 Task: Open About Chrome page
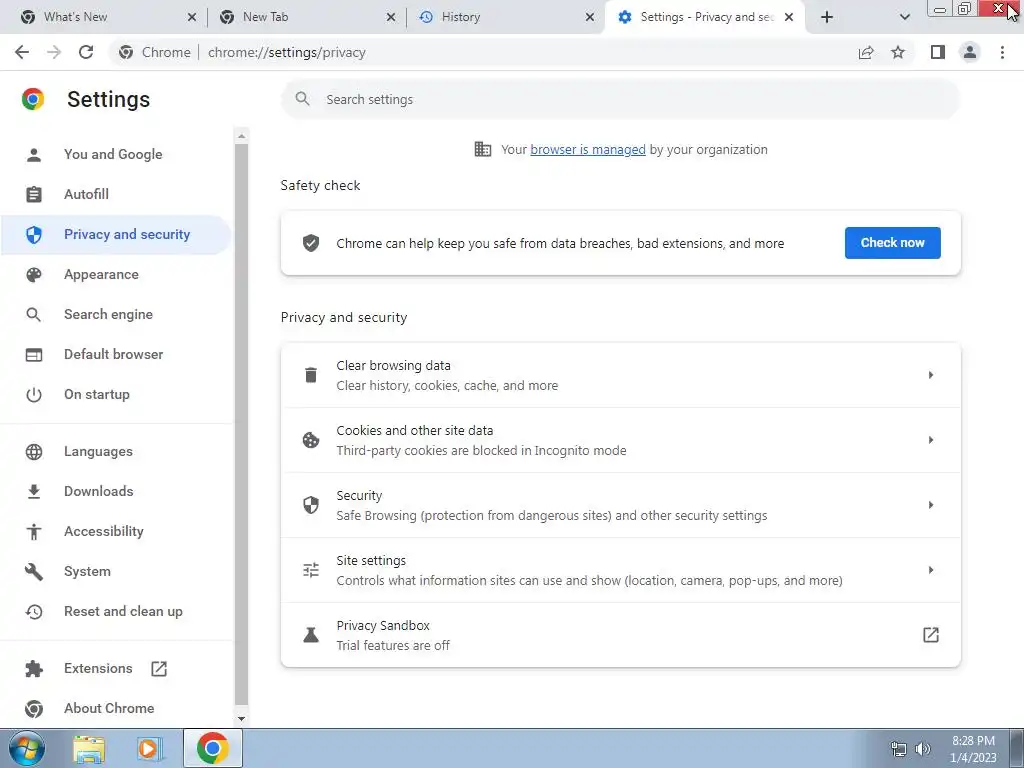[x=116, y=709]
